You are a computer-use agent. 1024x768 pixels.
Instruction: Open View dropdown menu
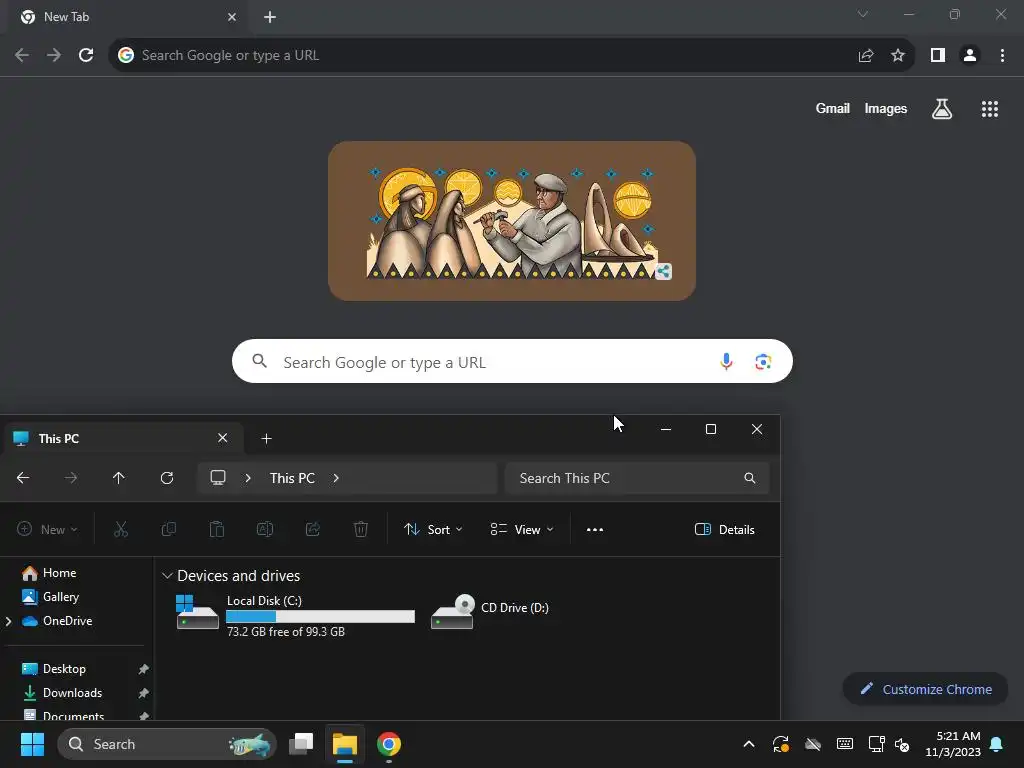pos(522,530)
